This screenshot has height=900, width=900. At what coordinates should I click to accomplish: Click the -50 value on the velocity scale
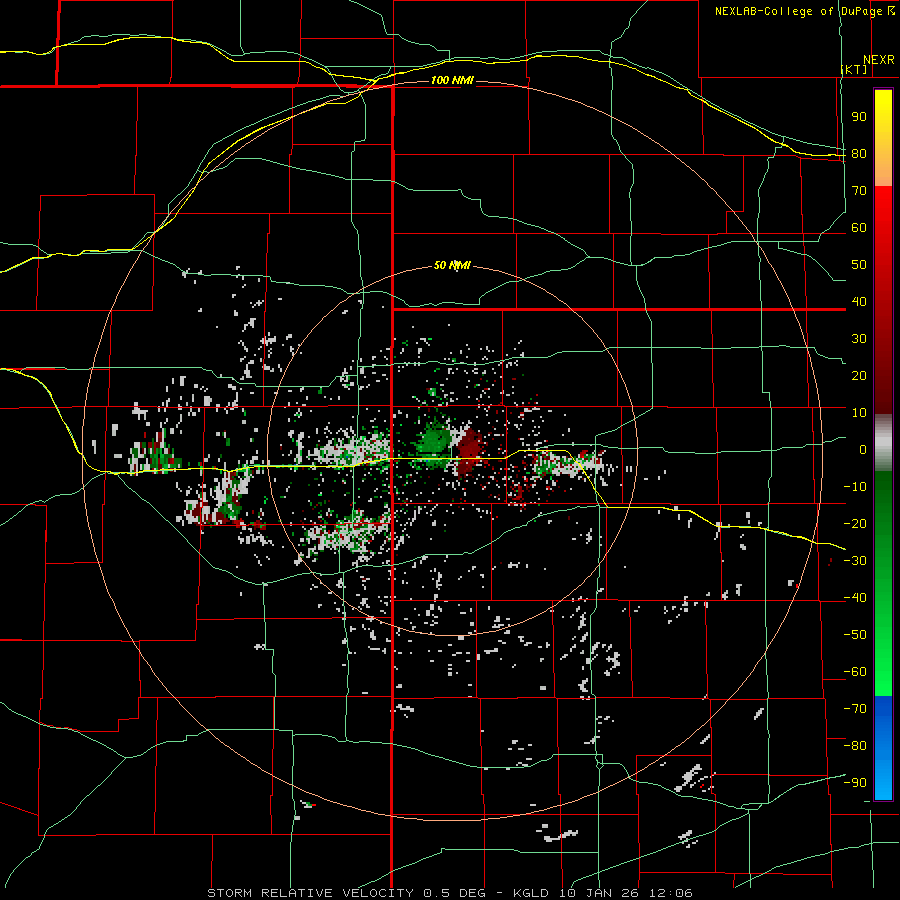pyautogui.click(x=855, y=634)
